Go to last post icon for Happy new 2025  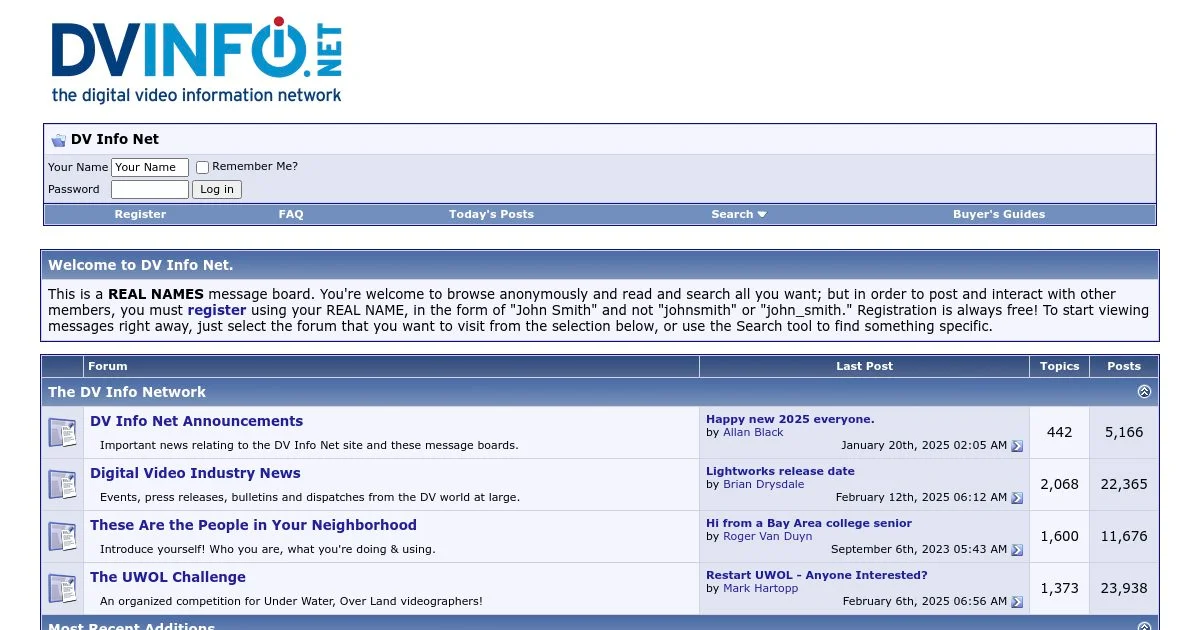point(1017,446)
